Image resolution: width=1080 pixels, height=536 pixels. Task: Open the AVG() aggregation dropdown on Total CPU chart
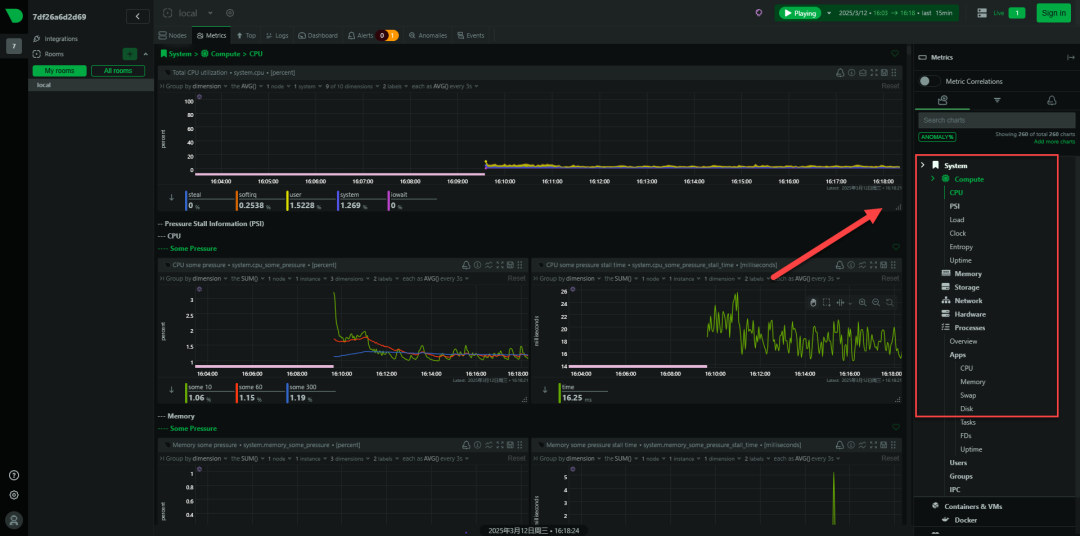(x=247, y=86)
